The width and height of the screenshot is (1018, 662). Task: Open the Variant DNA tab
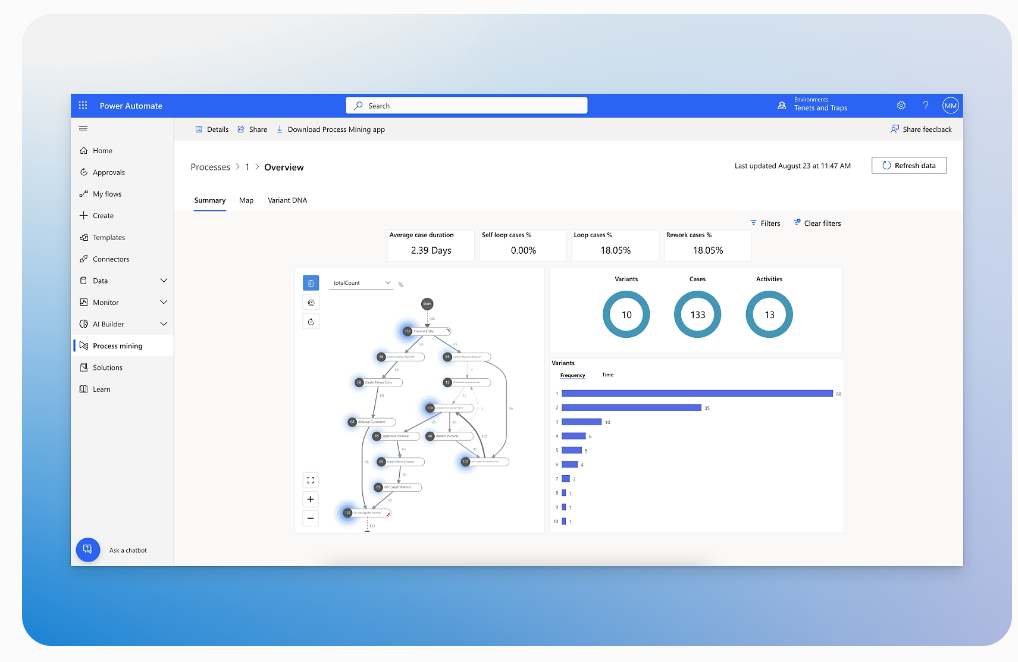tap(288, 200)
